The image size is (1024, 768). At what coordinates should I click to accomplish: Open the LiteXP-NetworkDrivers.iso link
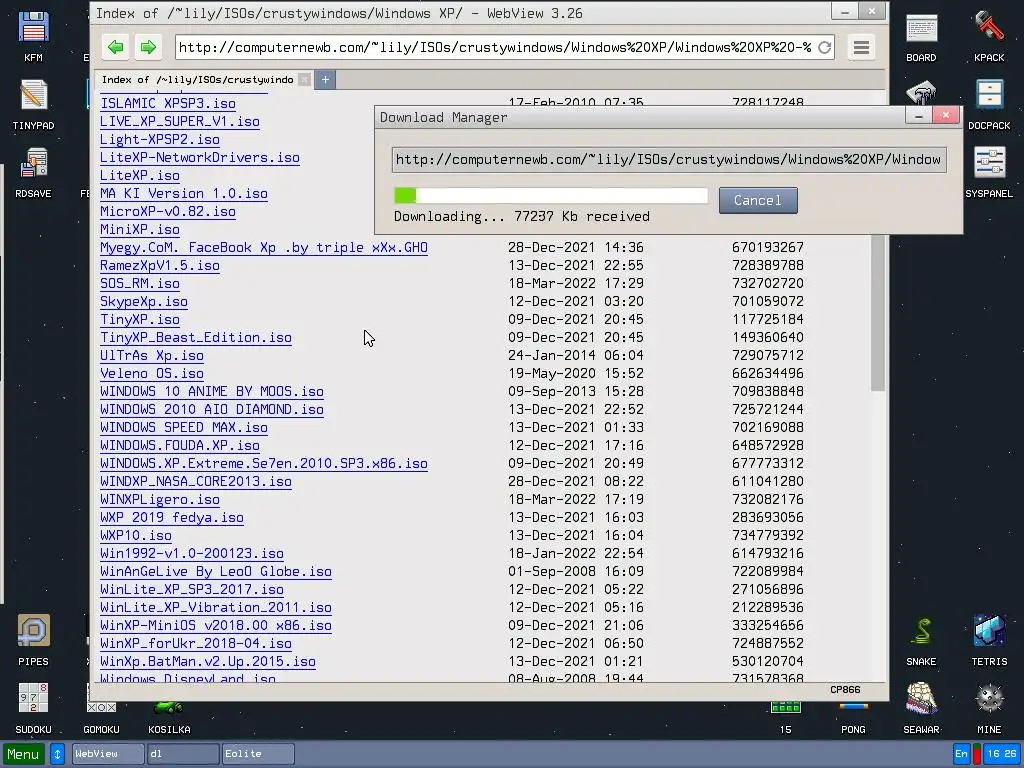(x=200, y=157)
